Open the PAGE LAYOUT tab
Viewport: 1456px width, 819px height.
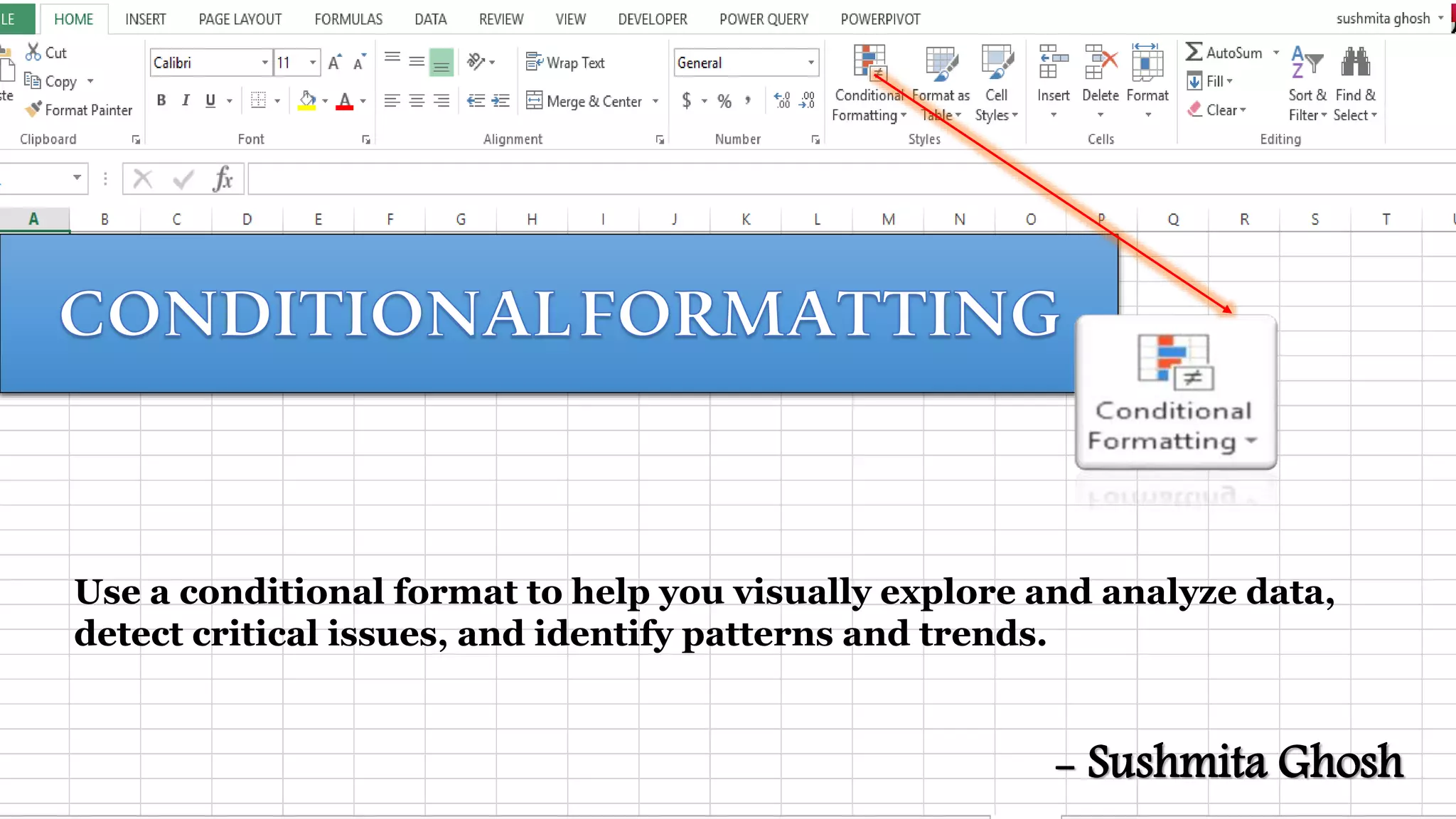[x=240, y=19]
